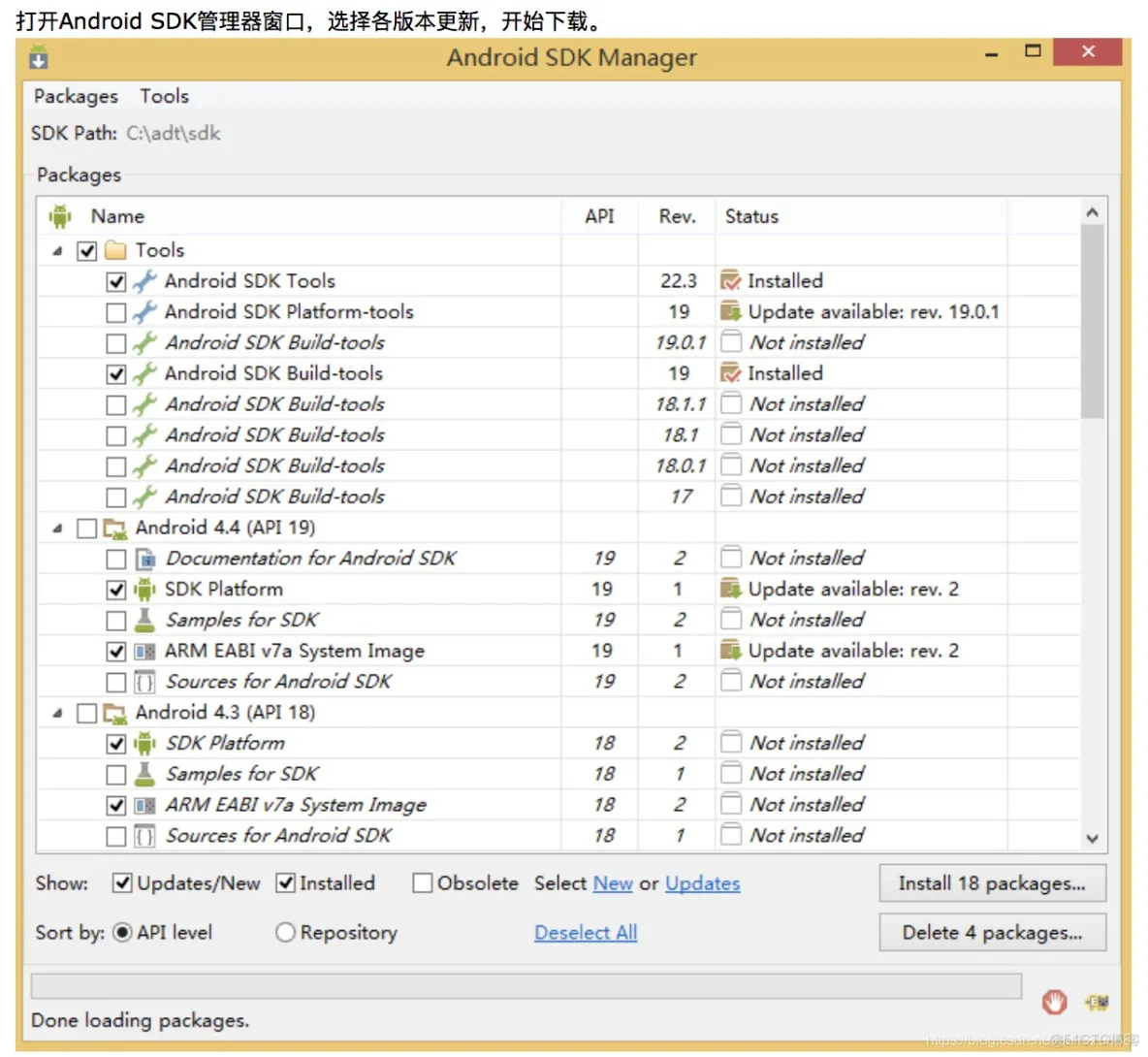Click Installed status icon for Android SDK Tools
1148x1057 pixels.
click(731, 280)
